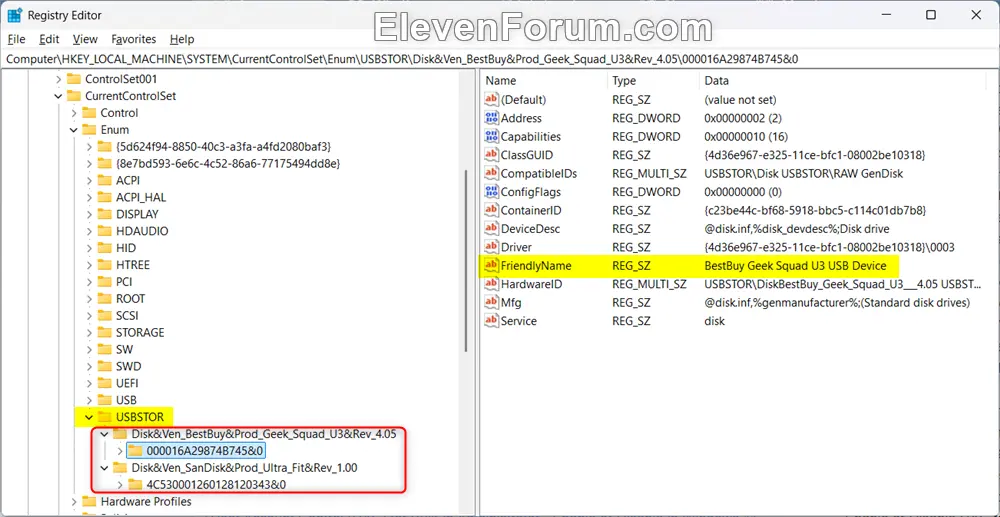This screenshot has width=1000, height=517.
Task: Expand the 000016A29874B745&0 key
Action: (x=120, y=451)
